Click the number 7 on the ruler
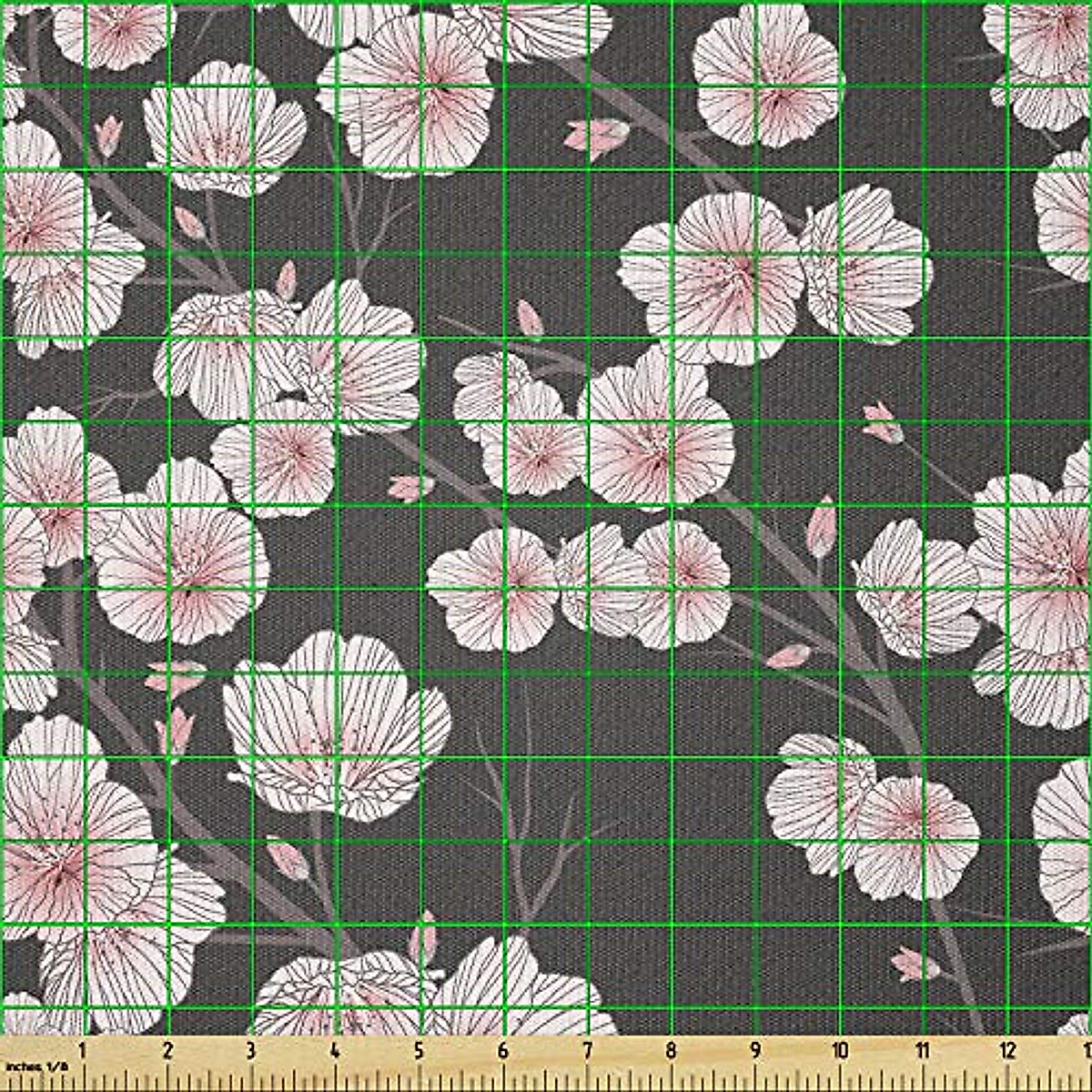The image size is (1092, 1092). click(587, 1049)
